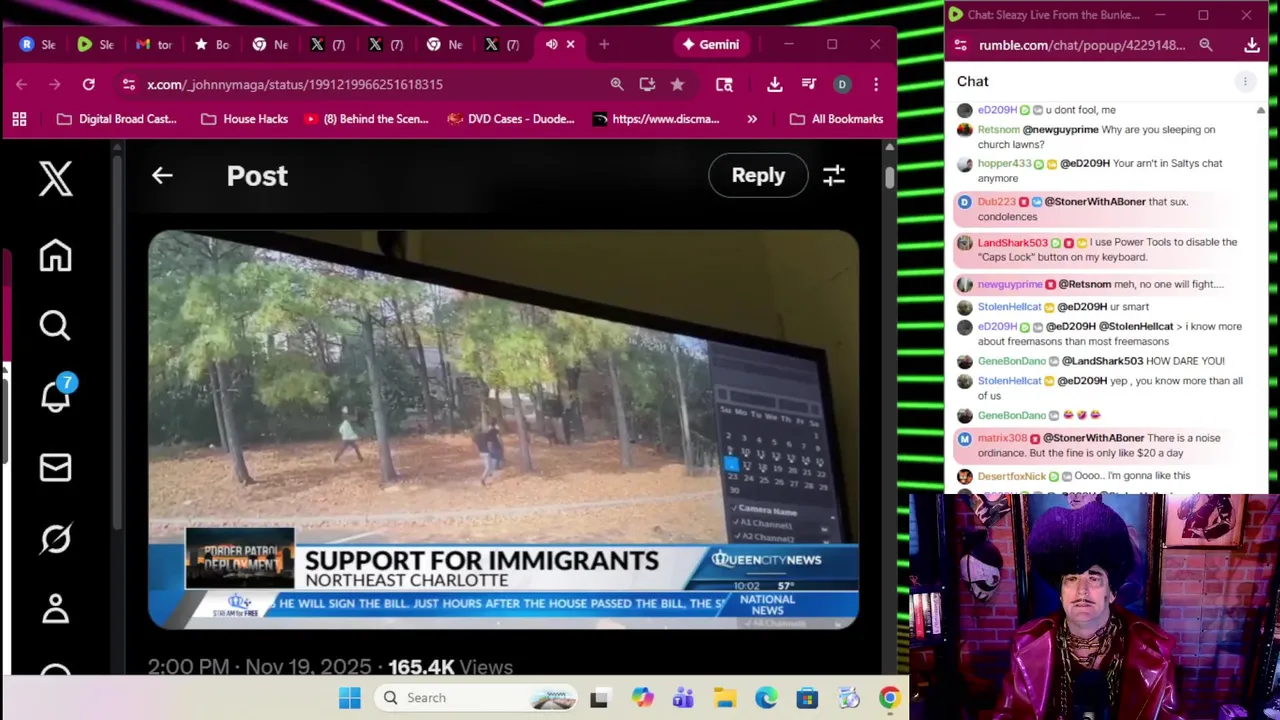Open the Gemini button in Chrome
The width and height of the screenshot is (1280, 720).
(x=711, y=44)
